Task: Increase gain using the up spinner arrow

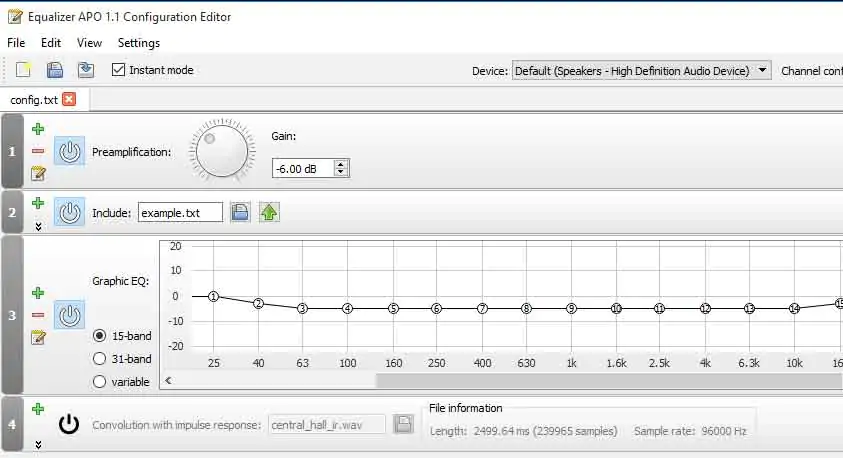Action: coord(340,164)
